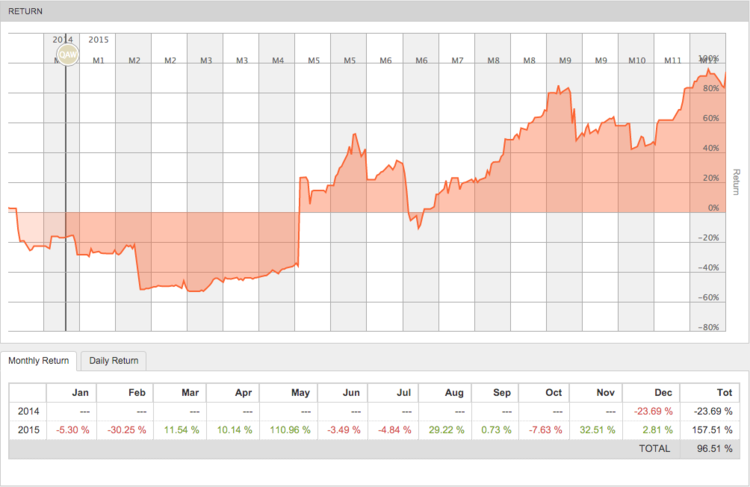Click the M7 month marker
The image size is (750, 487).
point(457,60)
